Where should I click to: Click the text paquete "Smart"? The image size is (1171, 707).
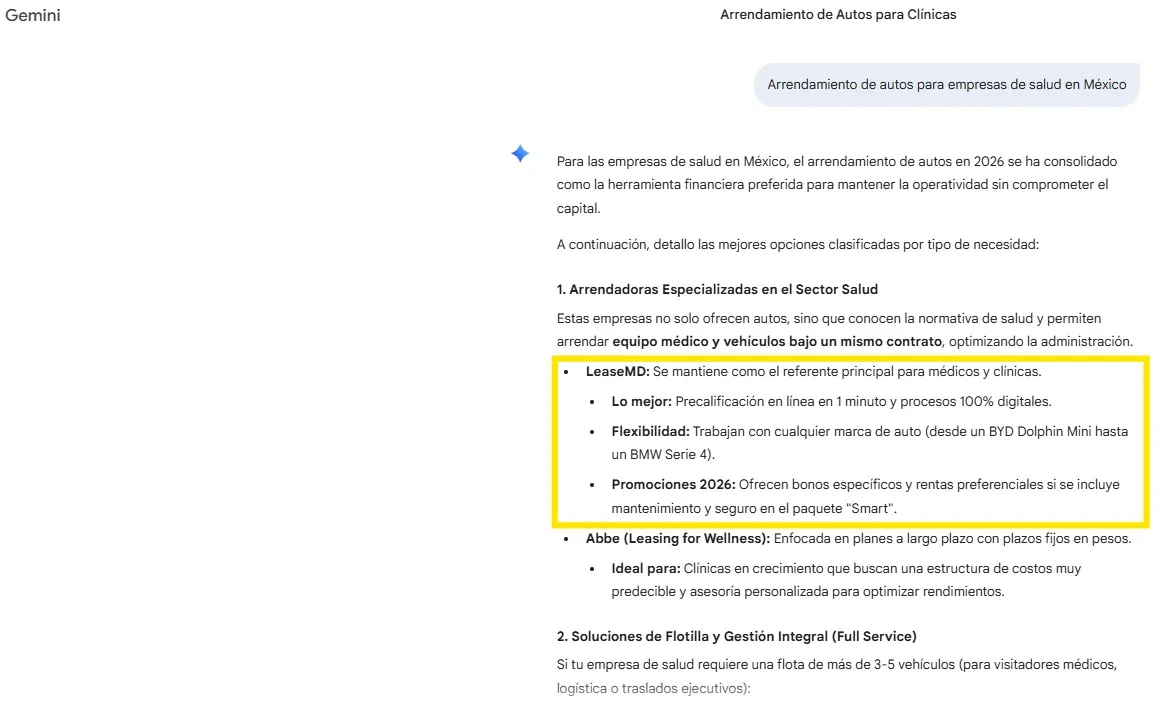point(844,508)
